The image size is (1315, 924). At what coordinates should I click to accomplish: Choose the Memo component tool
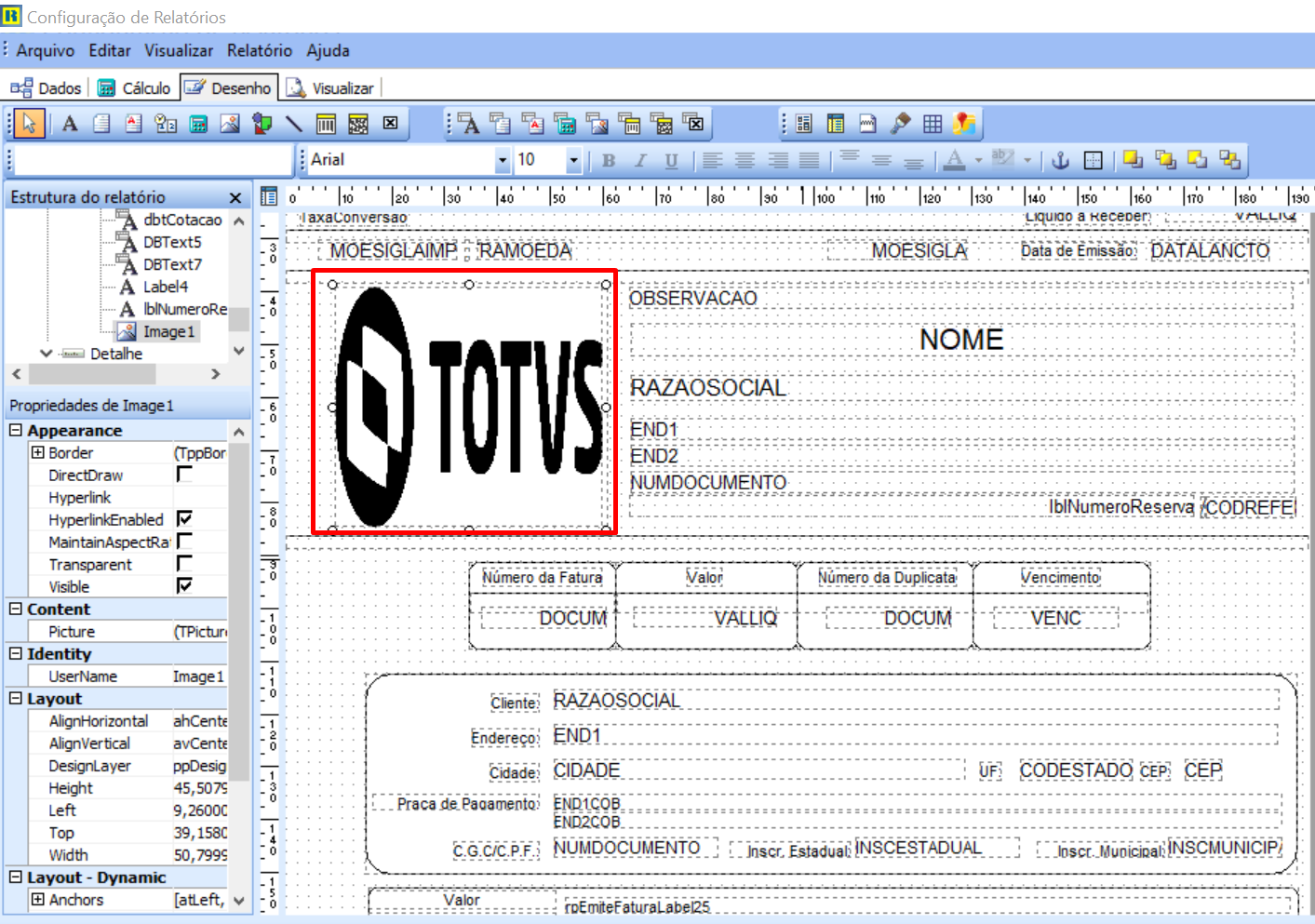[102, 123]
